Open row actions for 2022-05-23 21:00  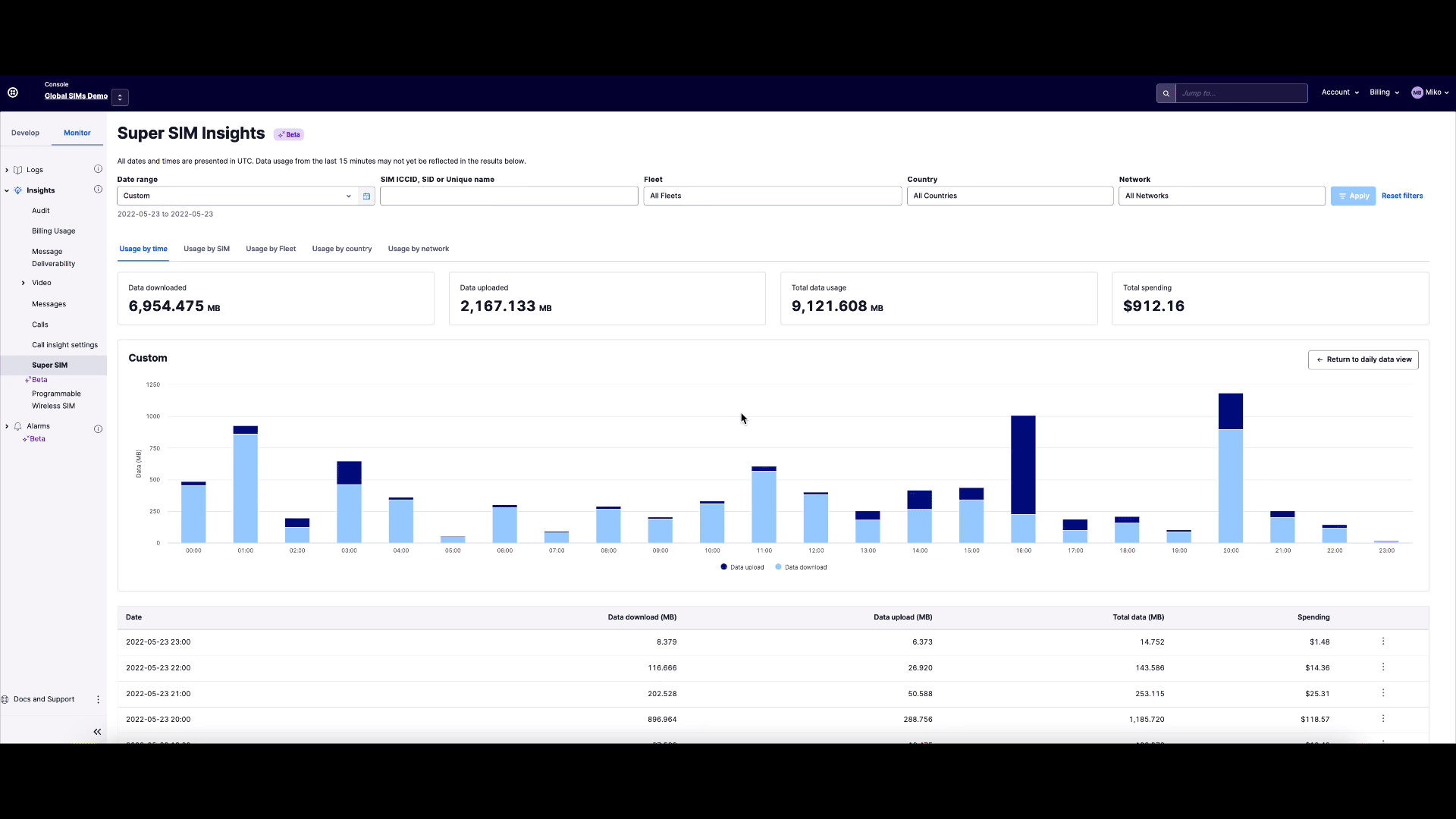[x=1383, y=693]
